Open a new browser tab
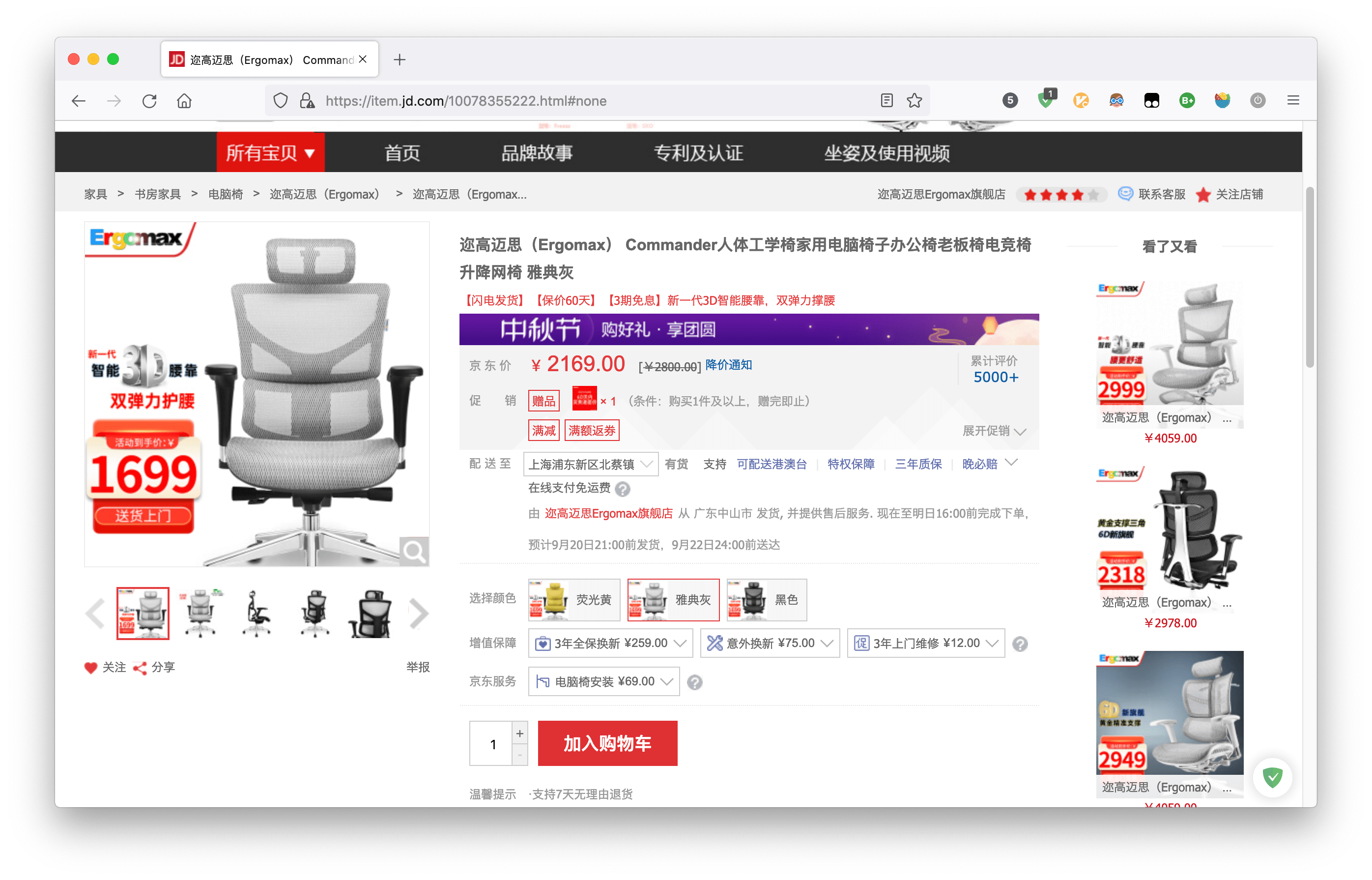 [x=400, y=59]
